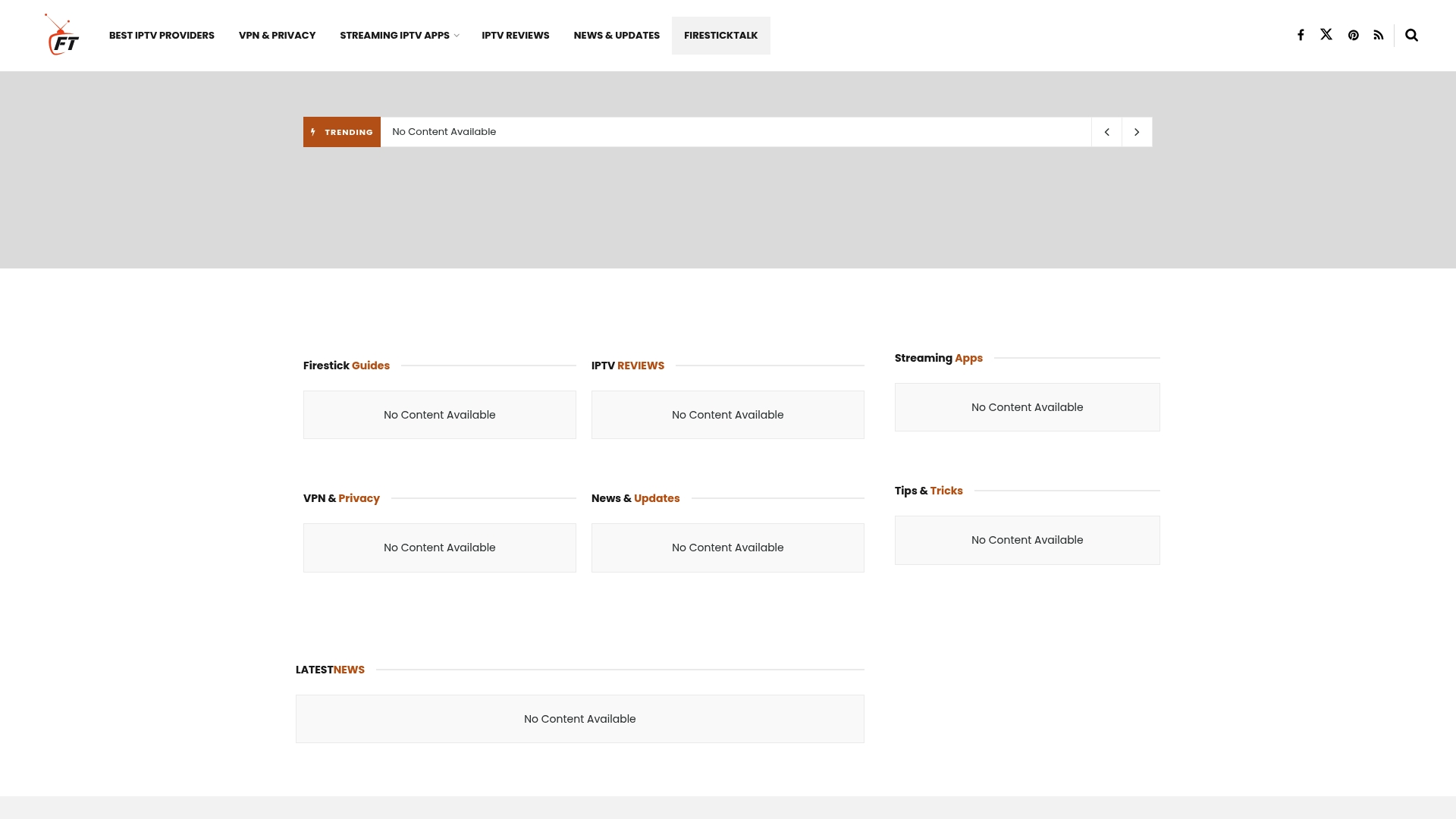Screen dimensions: 1456x819
Task: Click the Latest News empty content box
Action: point(579,719)
